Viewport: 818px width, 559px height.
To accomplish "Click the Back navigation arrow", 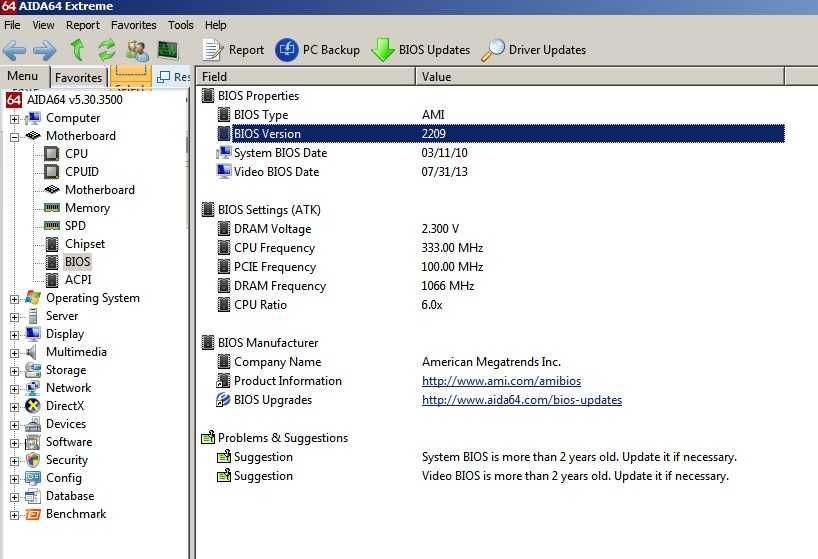I will pos(15,50).
